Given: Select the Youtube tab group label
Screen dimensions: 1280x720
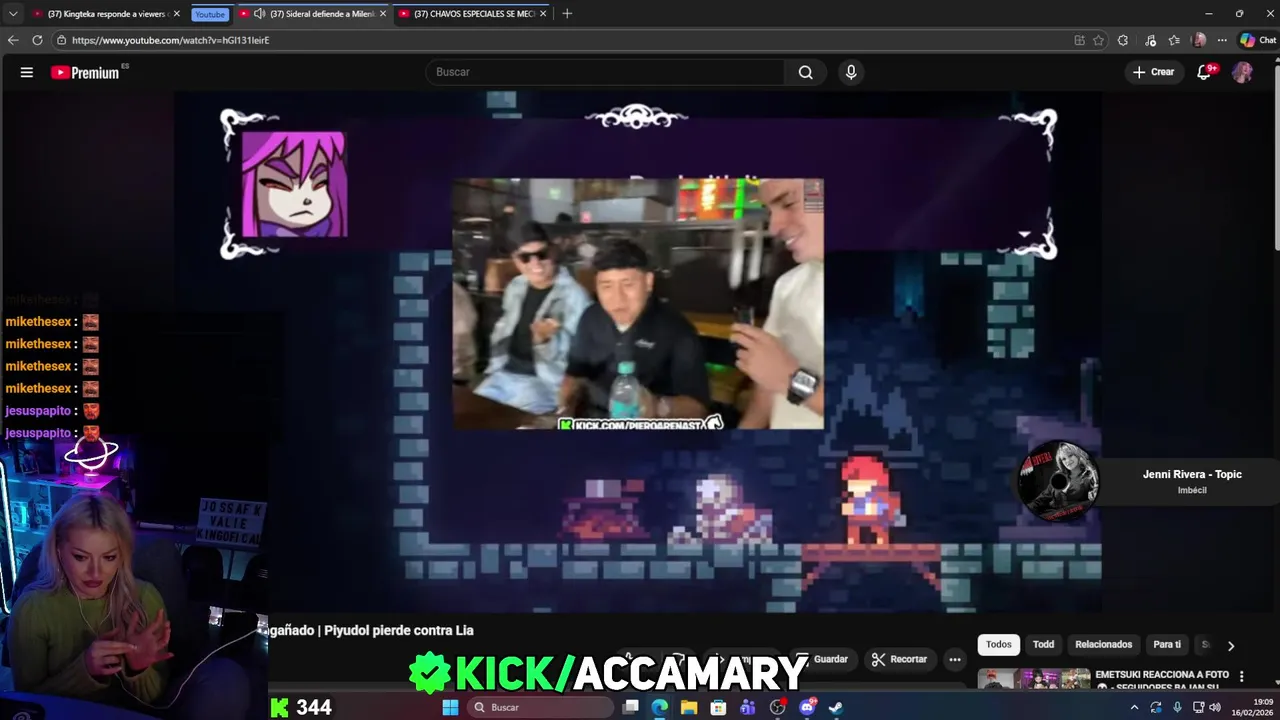Looking at the screenshot, I should 210,14.
